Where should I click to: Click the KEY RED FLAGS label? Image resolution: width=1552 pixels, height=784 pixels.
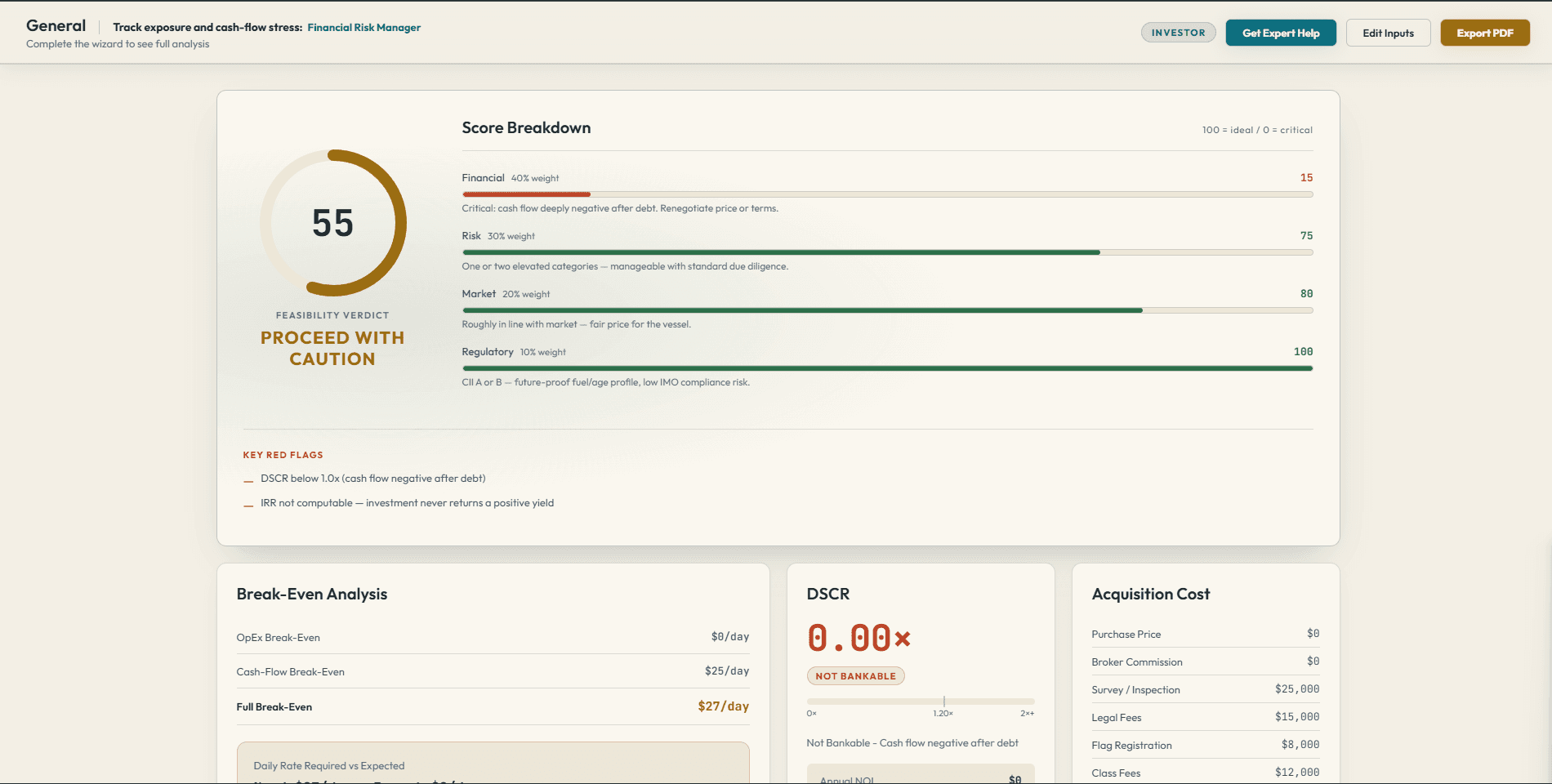point(283,455)
